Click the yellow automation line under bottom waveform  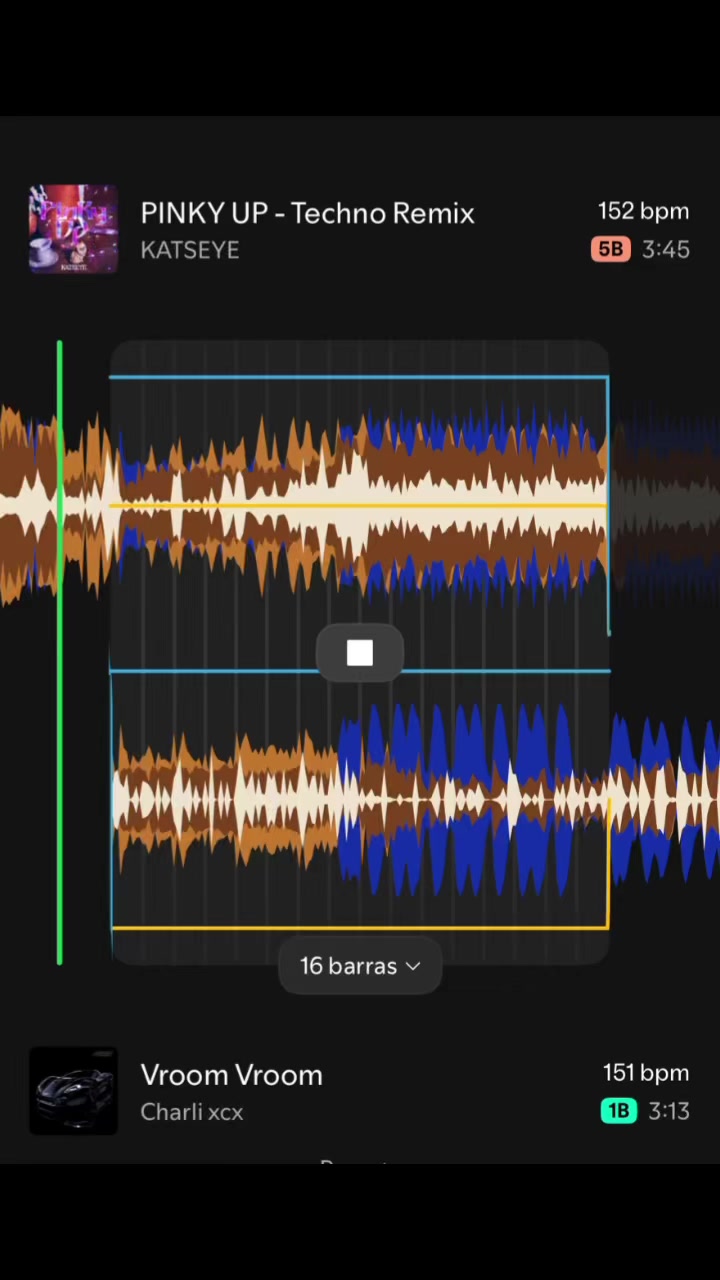click(x=360, y=928)
